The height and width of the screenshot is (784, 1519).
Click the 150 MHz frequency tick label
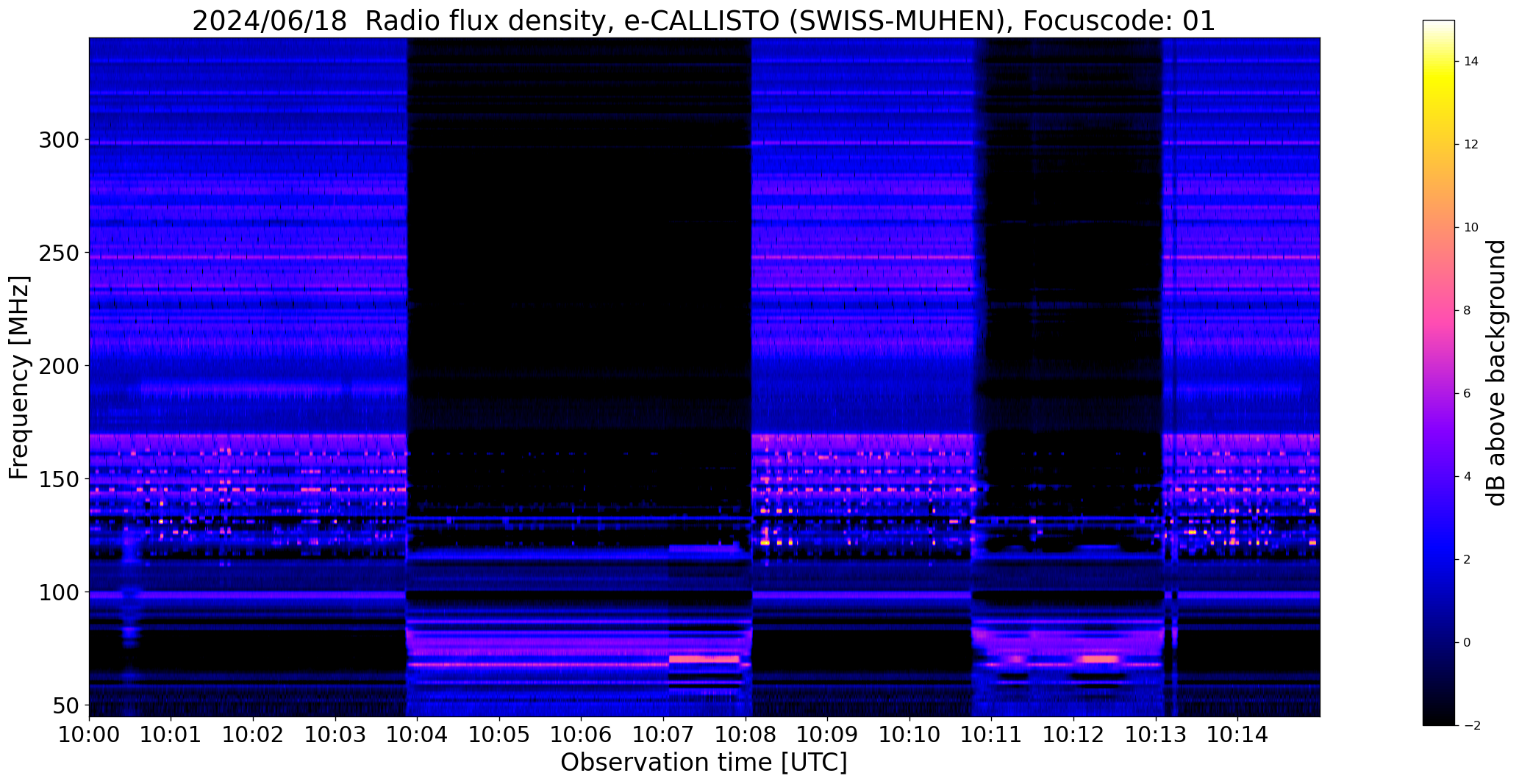point(59,479)
